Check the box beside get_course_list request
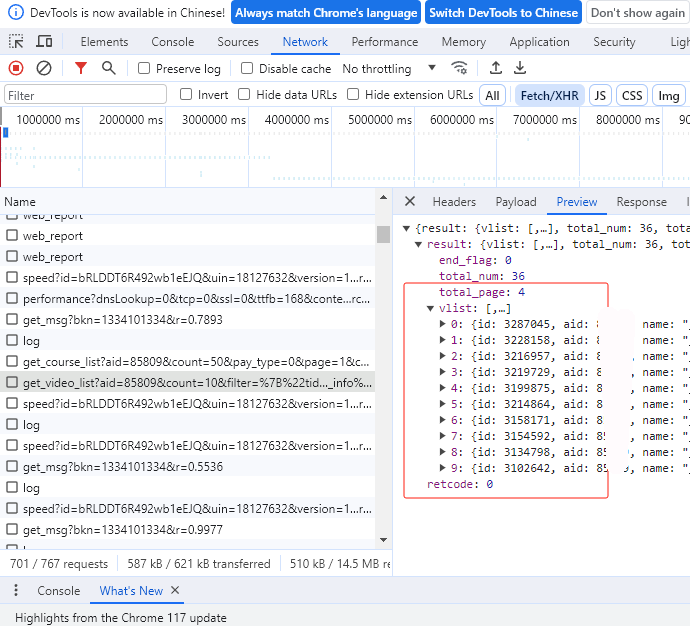Image resolution: width=690 pixels, height=626 pixels. [12, 362]
